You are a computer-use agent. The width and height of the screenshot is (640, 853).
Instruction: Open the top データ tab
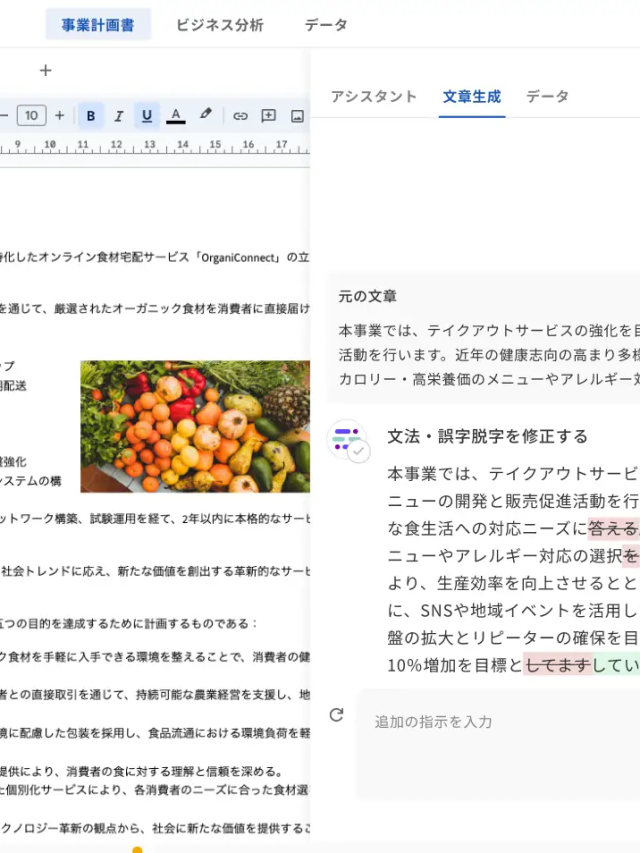click(x=326, y=25)
